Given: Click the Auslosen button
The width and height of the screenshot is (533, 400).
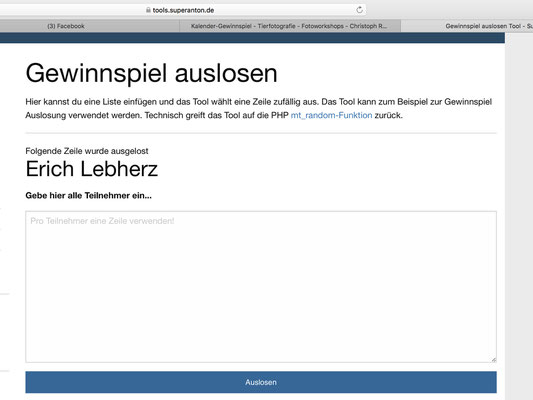Looking at the screenshot, I should click(x=261, y=382).
